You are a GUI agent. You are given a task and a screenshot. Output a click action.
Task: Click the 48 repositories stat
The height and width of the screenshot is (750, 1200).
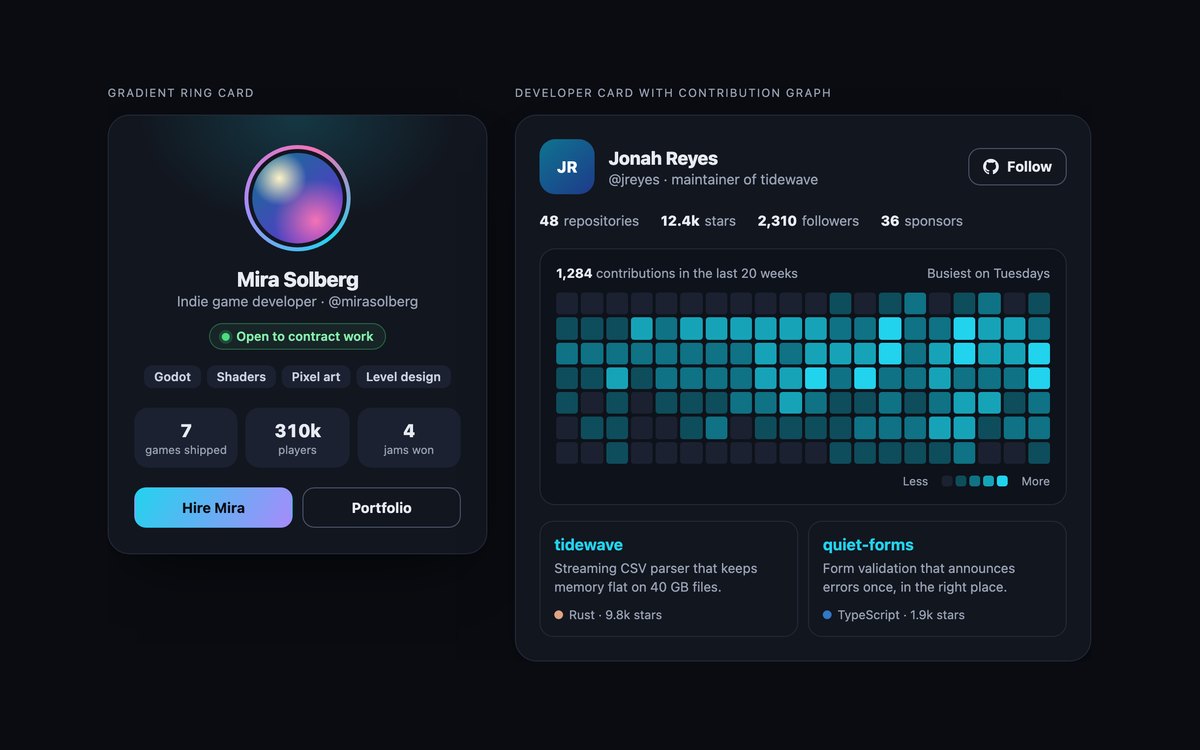click(589, 221)
